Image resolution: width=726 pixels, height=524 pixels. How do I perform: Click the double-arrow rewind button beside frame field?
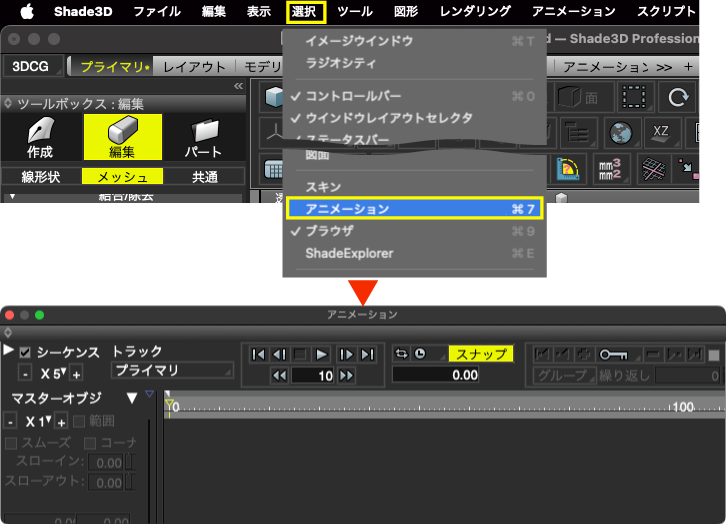point(280,375)
